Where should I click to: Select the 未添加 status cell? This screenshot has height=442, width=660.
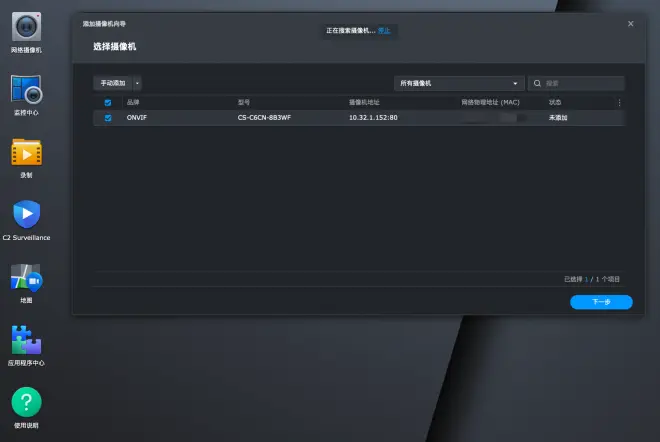click(558, 118)
